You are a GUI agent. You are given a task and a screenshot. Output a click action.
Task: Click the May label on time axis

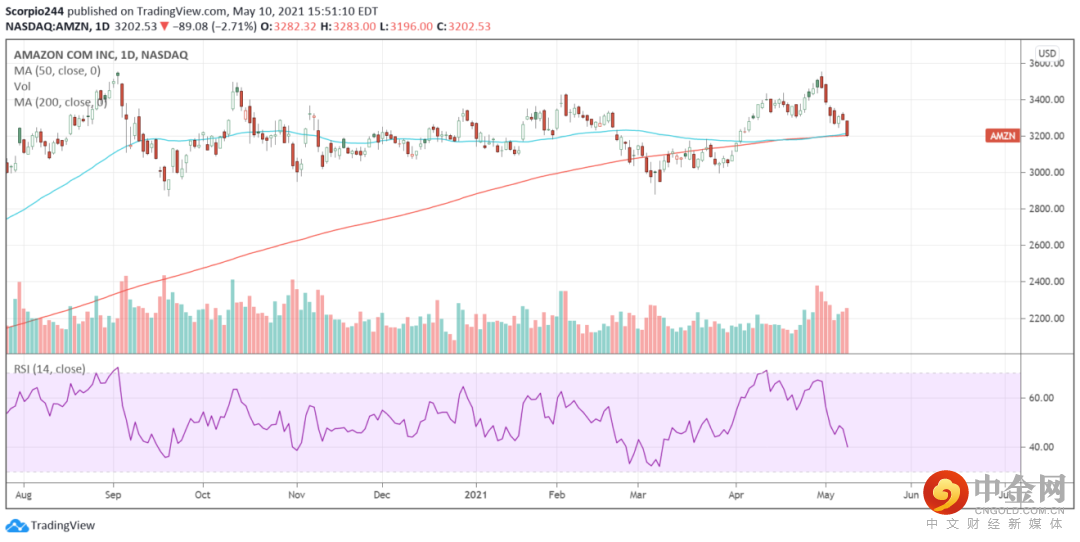click(825, 494)
